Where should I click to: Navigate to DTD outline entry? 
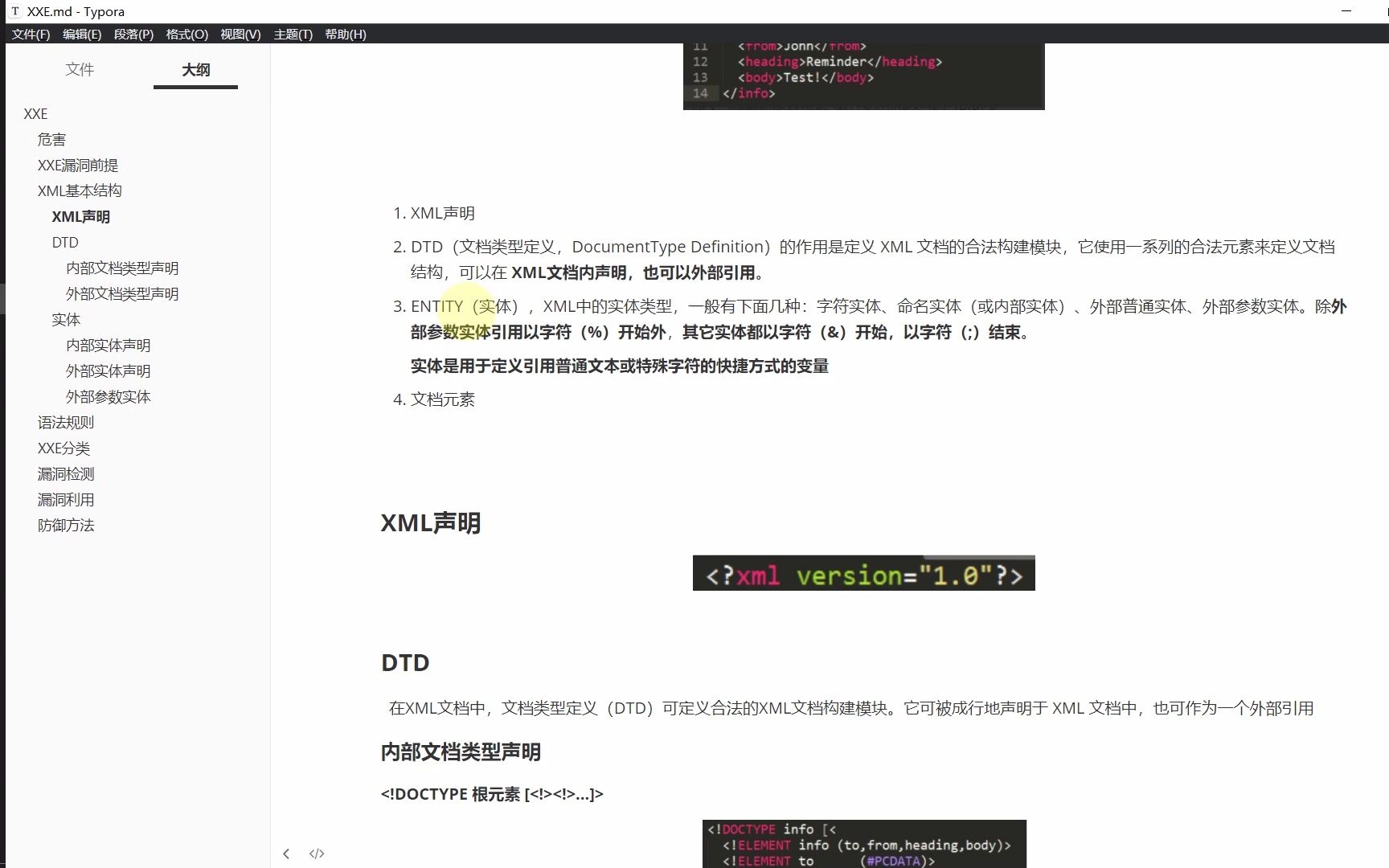65,243
